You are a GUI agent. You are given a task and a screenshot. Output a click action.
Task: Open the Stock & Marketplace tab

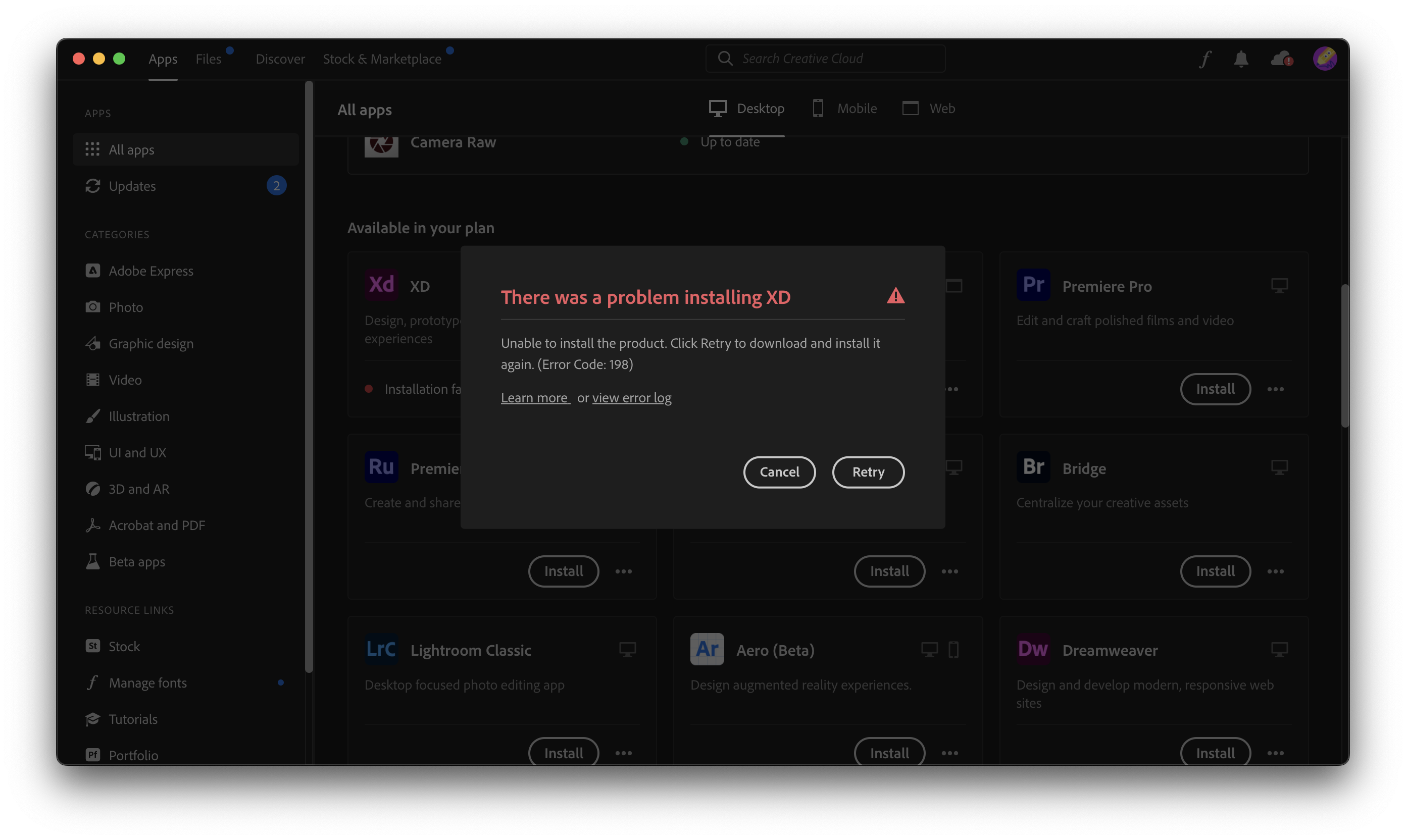point(382,59)
